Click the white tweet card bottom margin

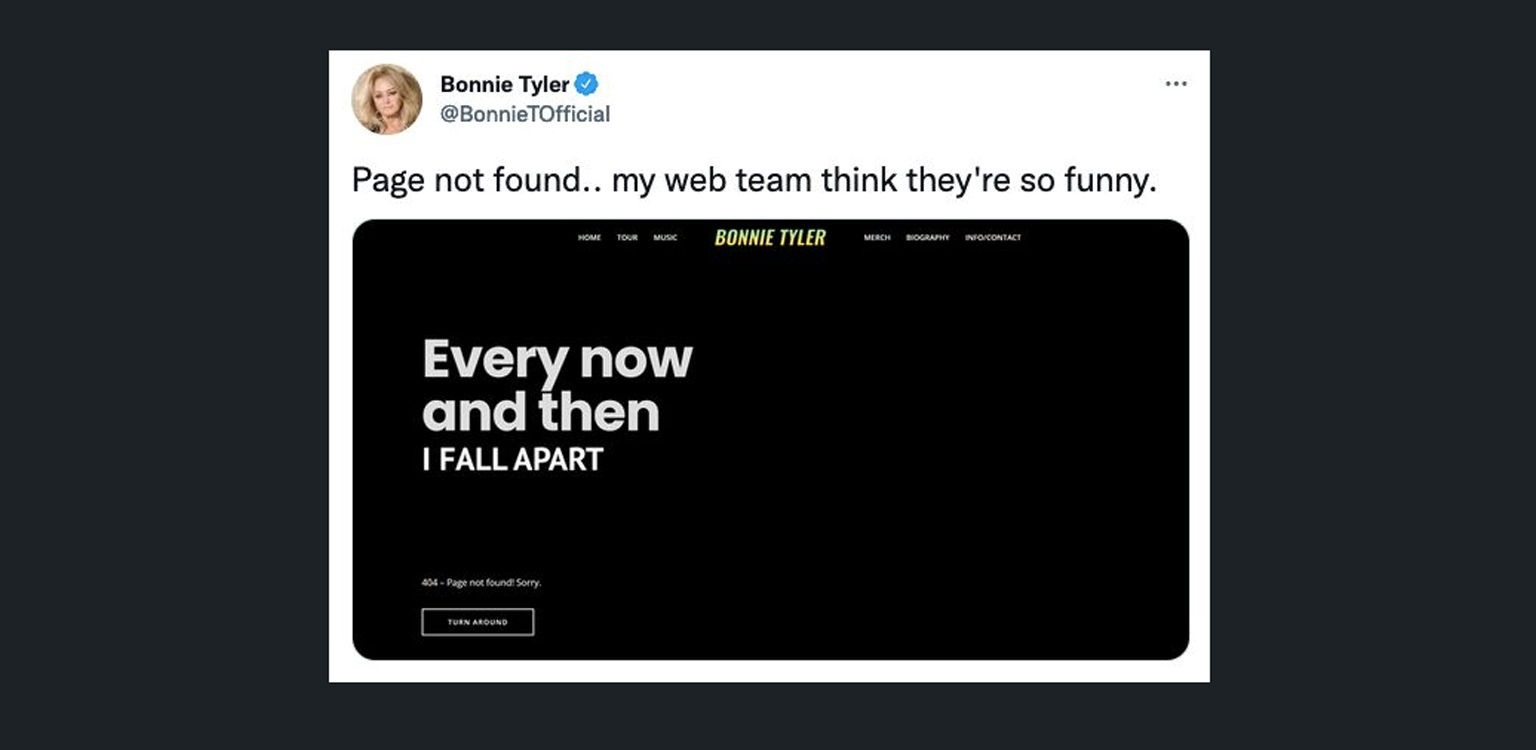[769, 671]
